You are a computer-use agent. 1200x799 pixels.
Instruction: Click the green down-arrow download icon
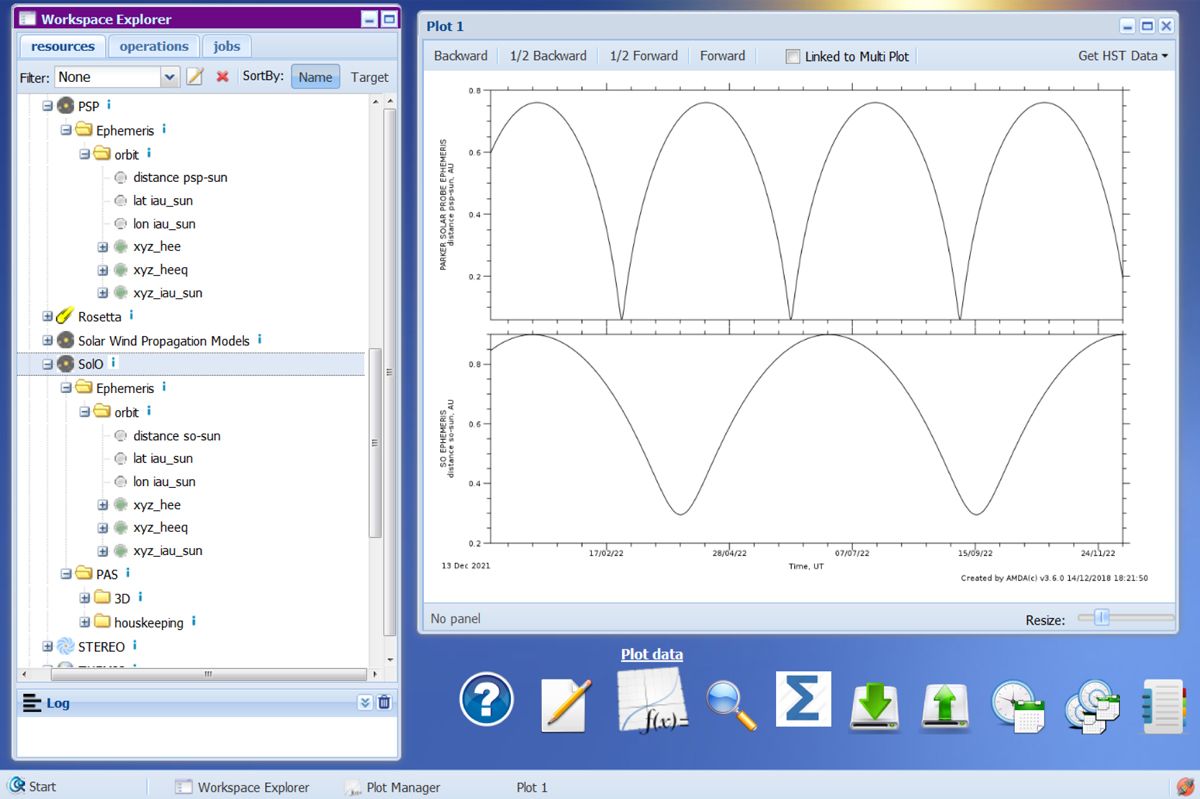(x=875, y=705)
